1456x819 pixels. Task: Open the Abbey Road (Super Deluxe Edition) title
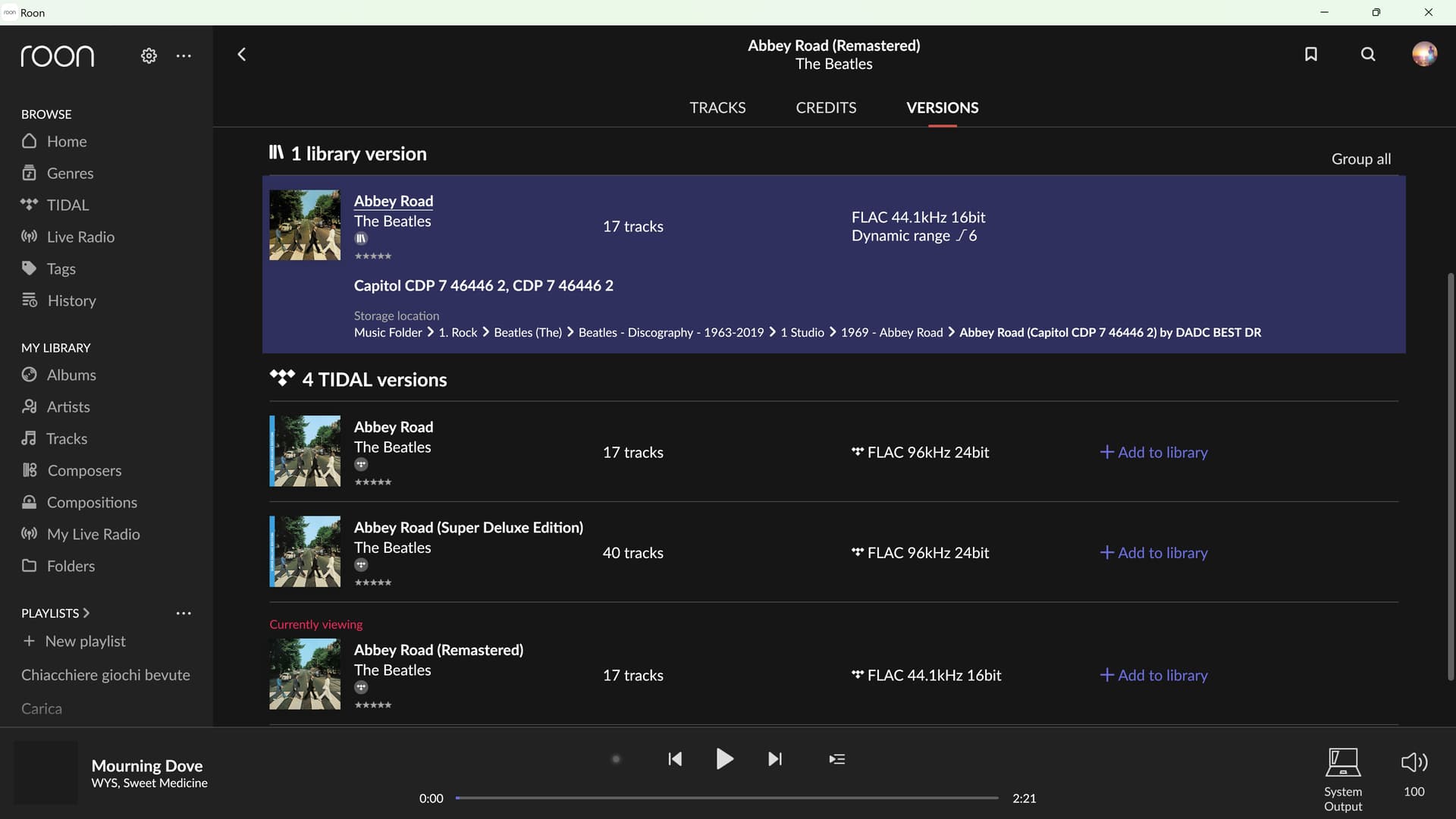click(x=469, y=527)
